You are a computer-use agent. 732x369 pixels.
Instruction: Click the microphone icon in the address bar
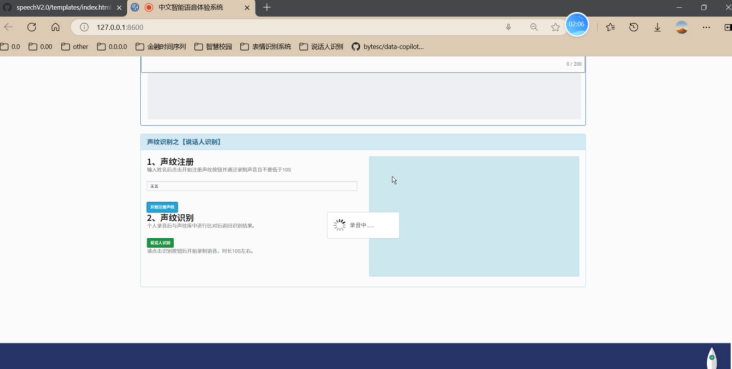508,27
